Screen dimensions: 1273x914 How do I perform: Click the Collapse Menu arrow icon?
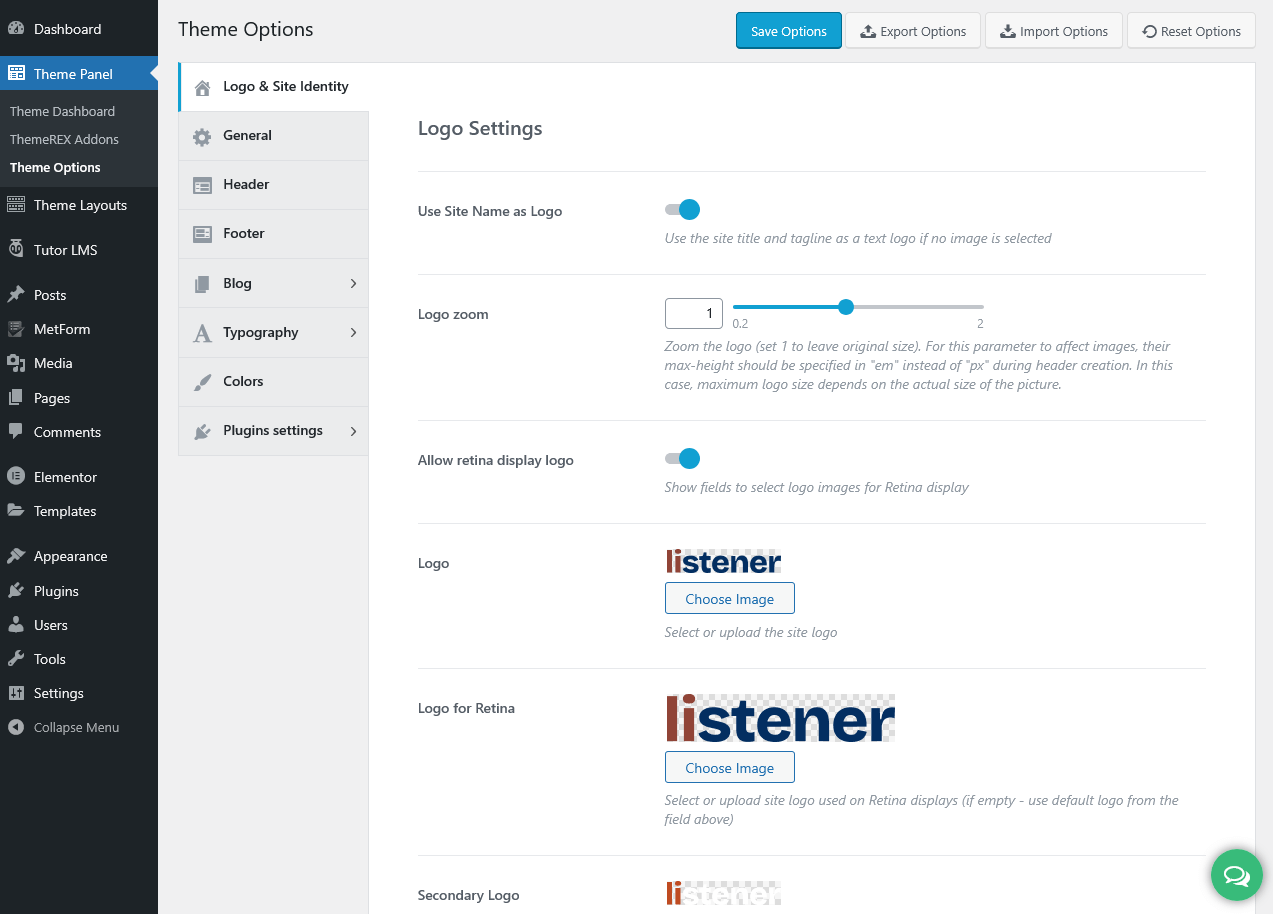[16, 728]
